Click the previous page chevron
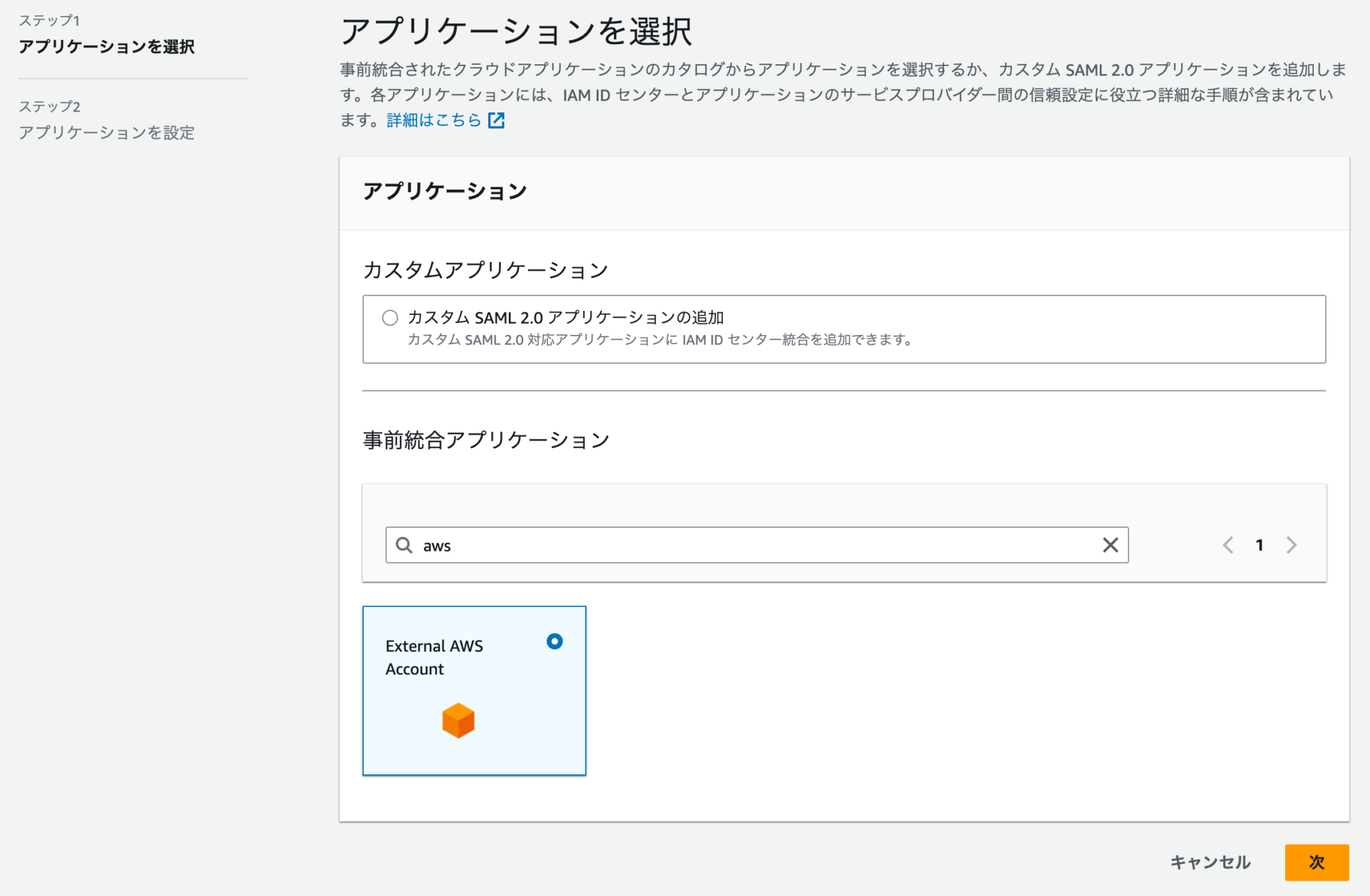Viewport: 1370px width, 896px height. tap(1228, 545)
